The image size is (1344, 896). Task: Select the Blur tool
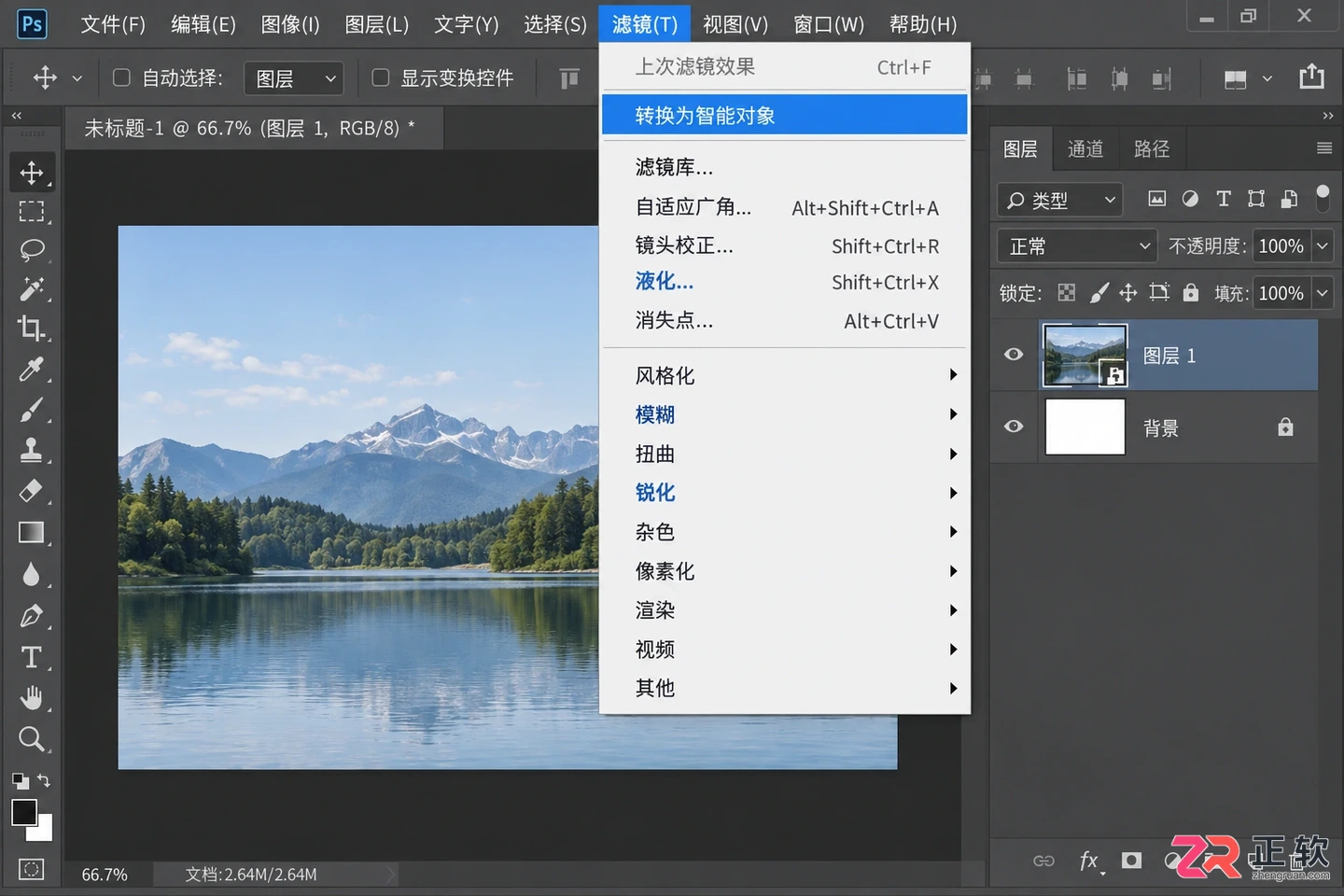coord(32,574)
